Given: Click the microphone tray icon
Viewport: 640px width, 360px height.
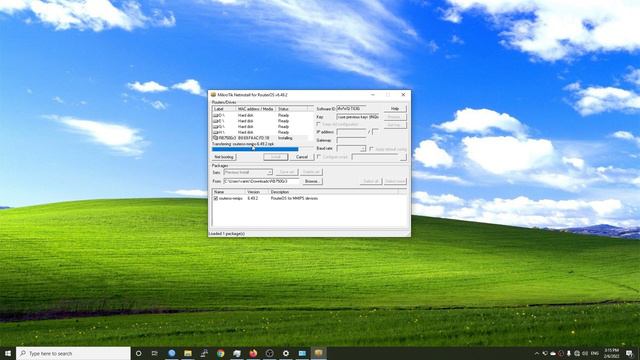Looking at the screenshot, I should (x=569, y=353).
